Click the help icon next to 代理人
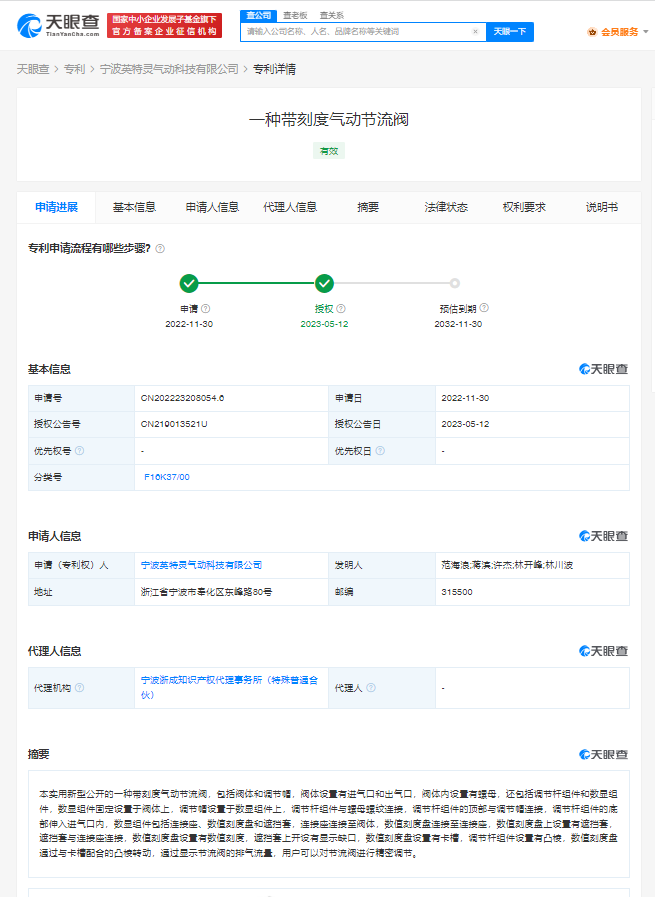 [370, 688]
